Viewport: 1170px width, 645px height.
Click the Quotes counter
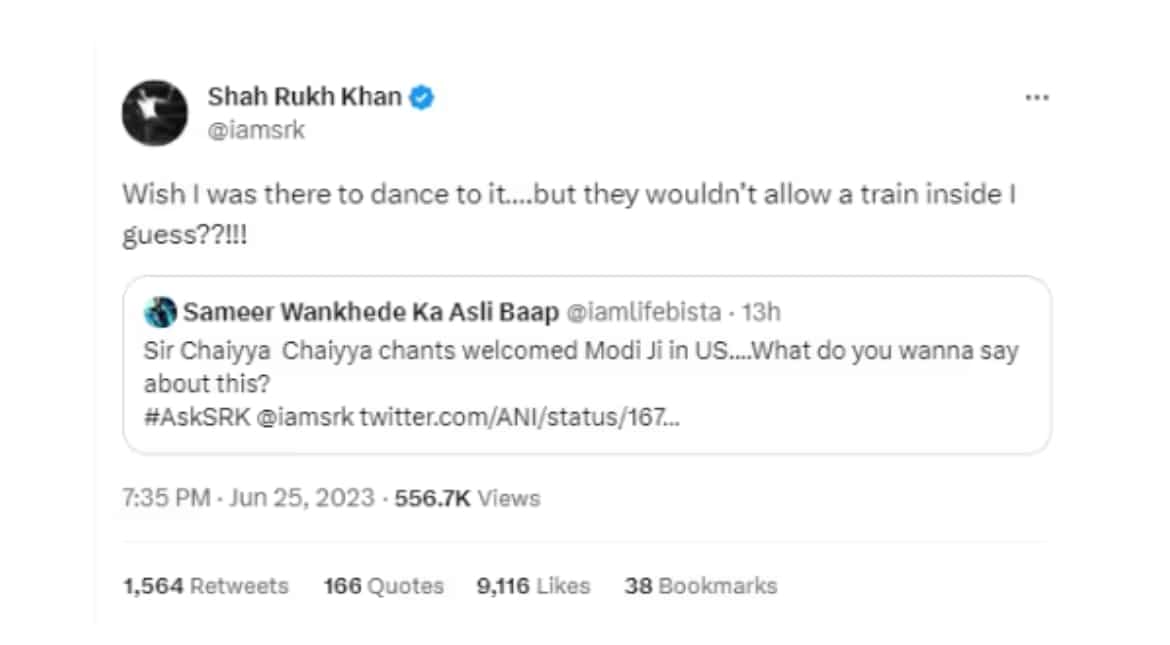pos(383,586)
